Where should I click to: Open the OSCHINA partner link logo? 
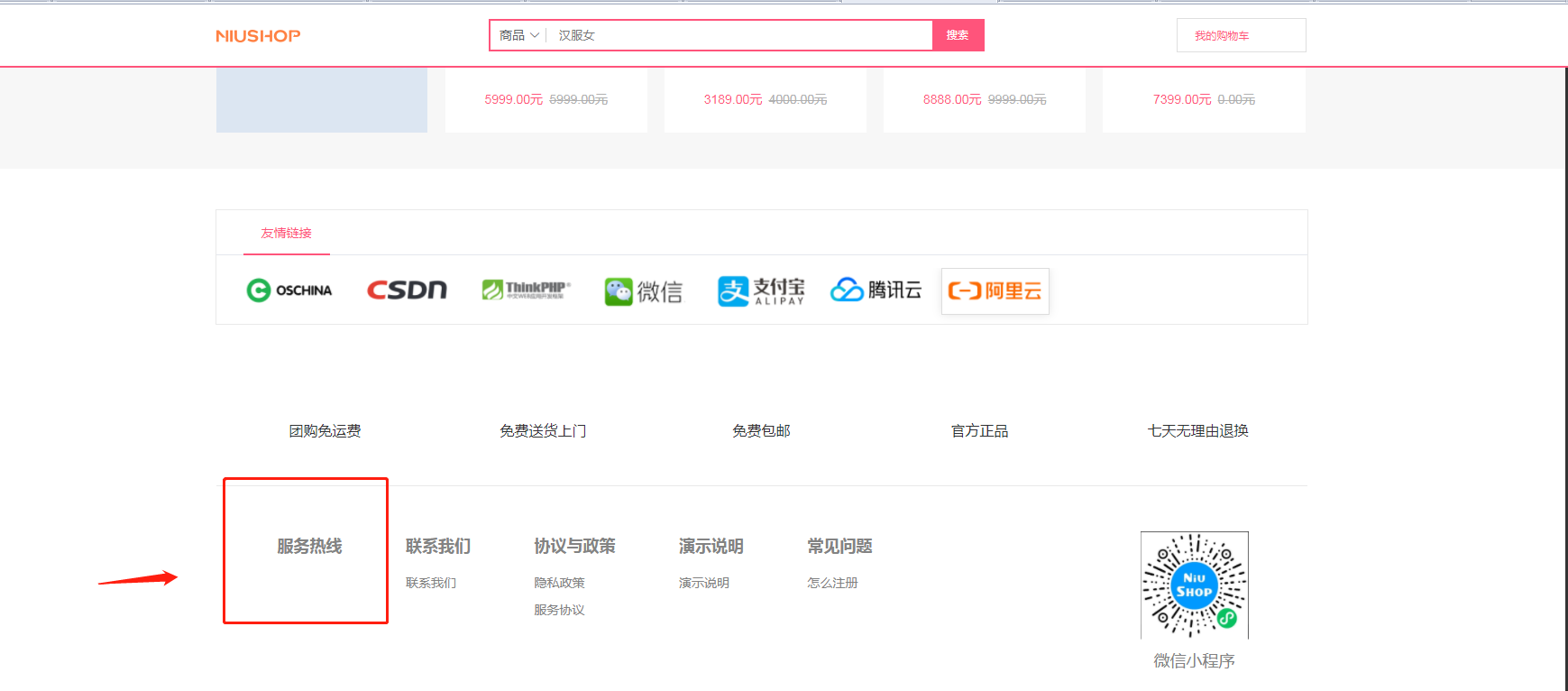point(289,290)
